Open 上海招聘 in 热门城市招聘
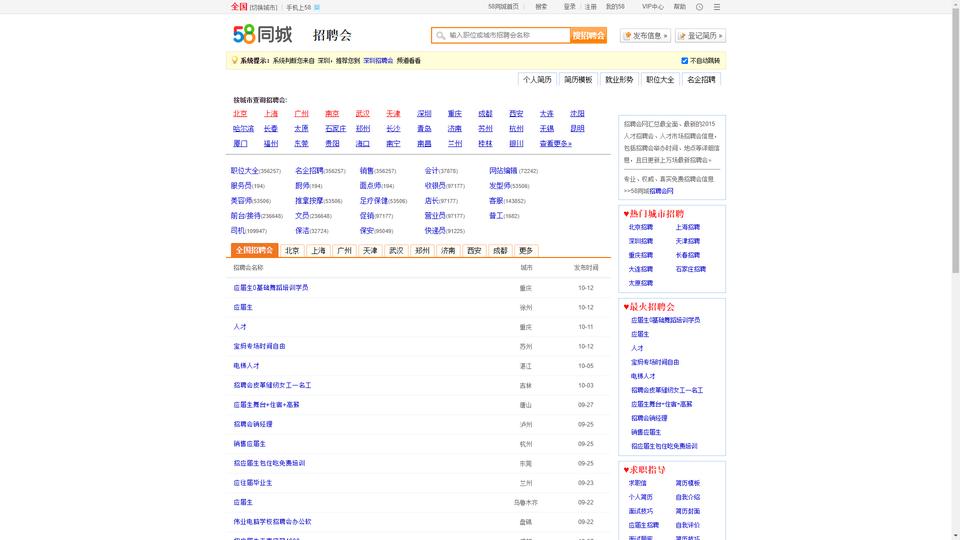 688,227
